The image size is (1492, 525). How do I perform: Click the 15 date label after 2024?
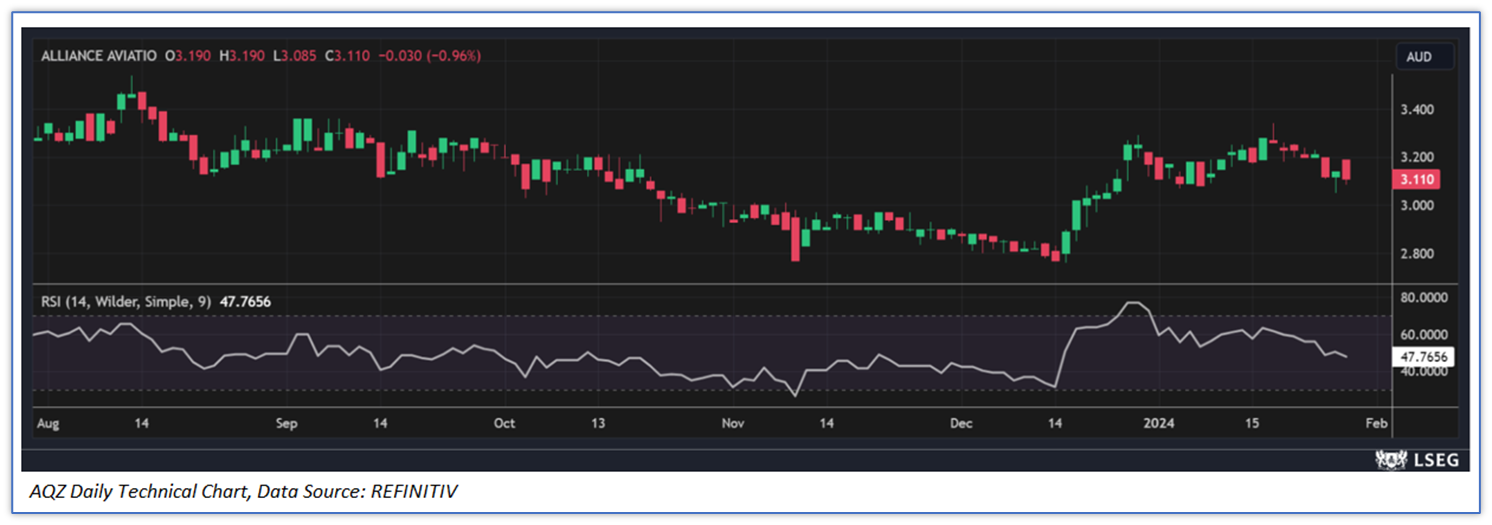coord(1250,423)
